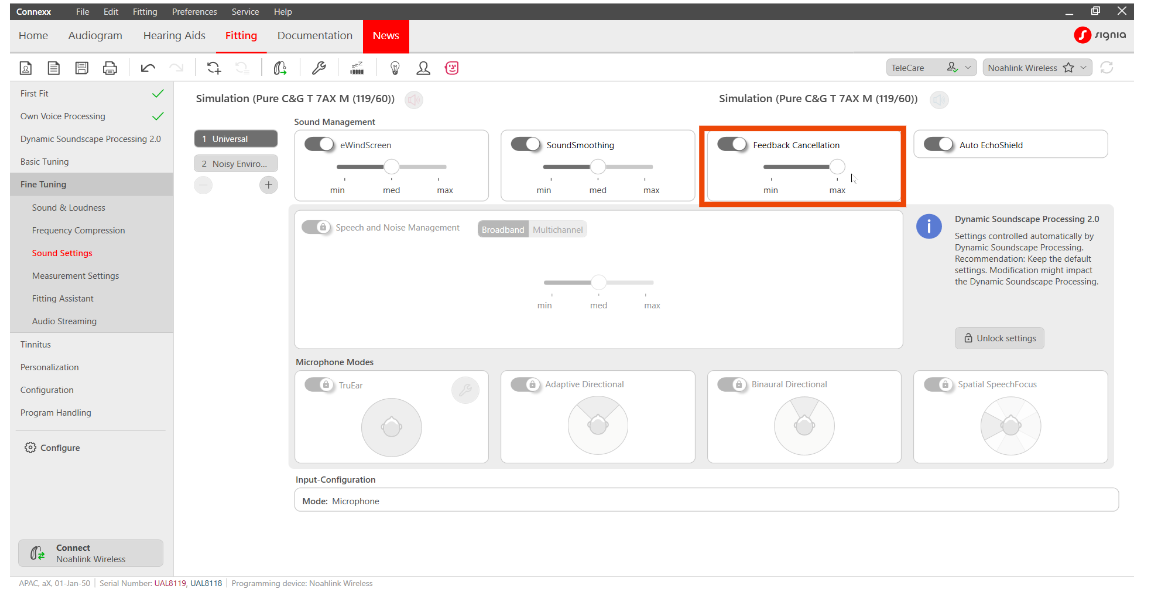Click the Input-Configuration Mode field

[x=706, y=501]
